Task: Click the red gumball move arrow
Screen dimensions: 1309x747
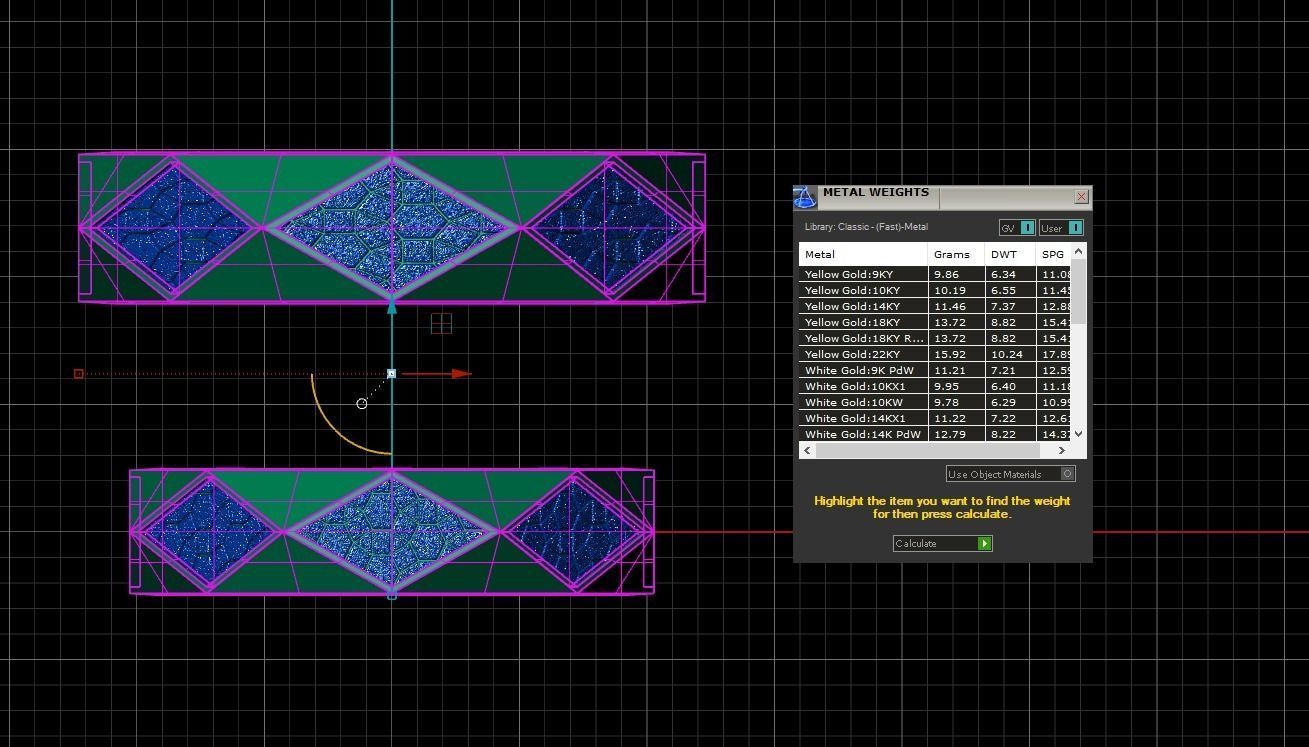Action: point(461,374)
